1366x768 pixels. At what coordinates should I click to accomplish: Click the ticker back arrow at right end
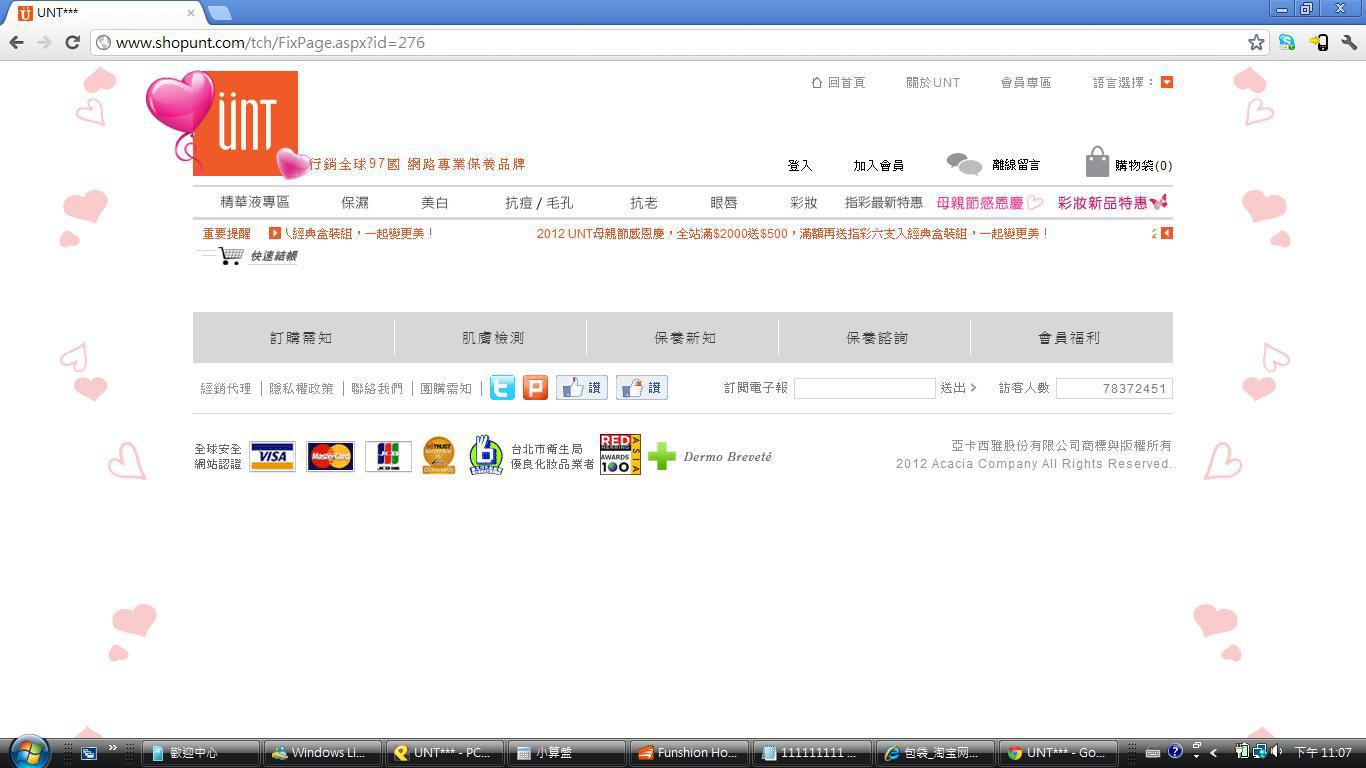coord(1166,233)
